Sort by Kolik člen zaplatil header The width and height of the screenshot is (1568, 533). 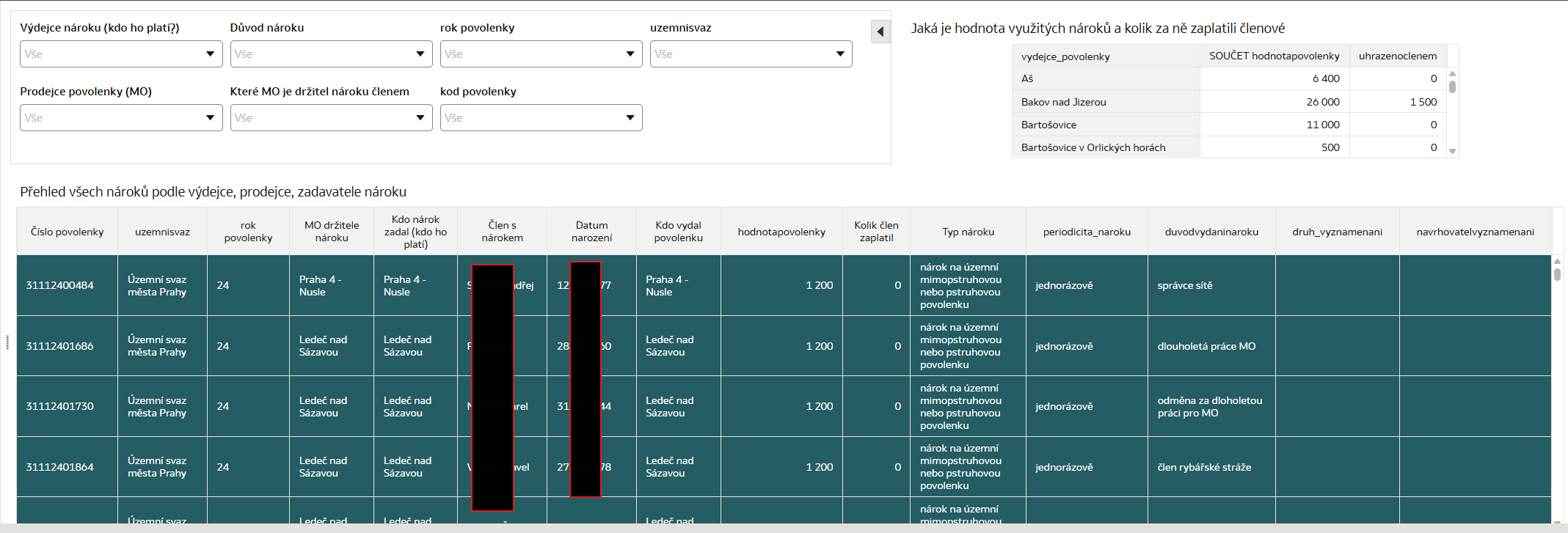(x=876, y=232)
